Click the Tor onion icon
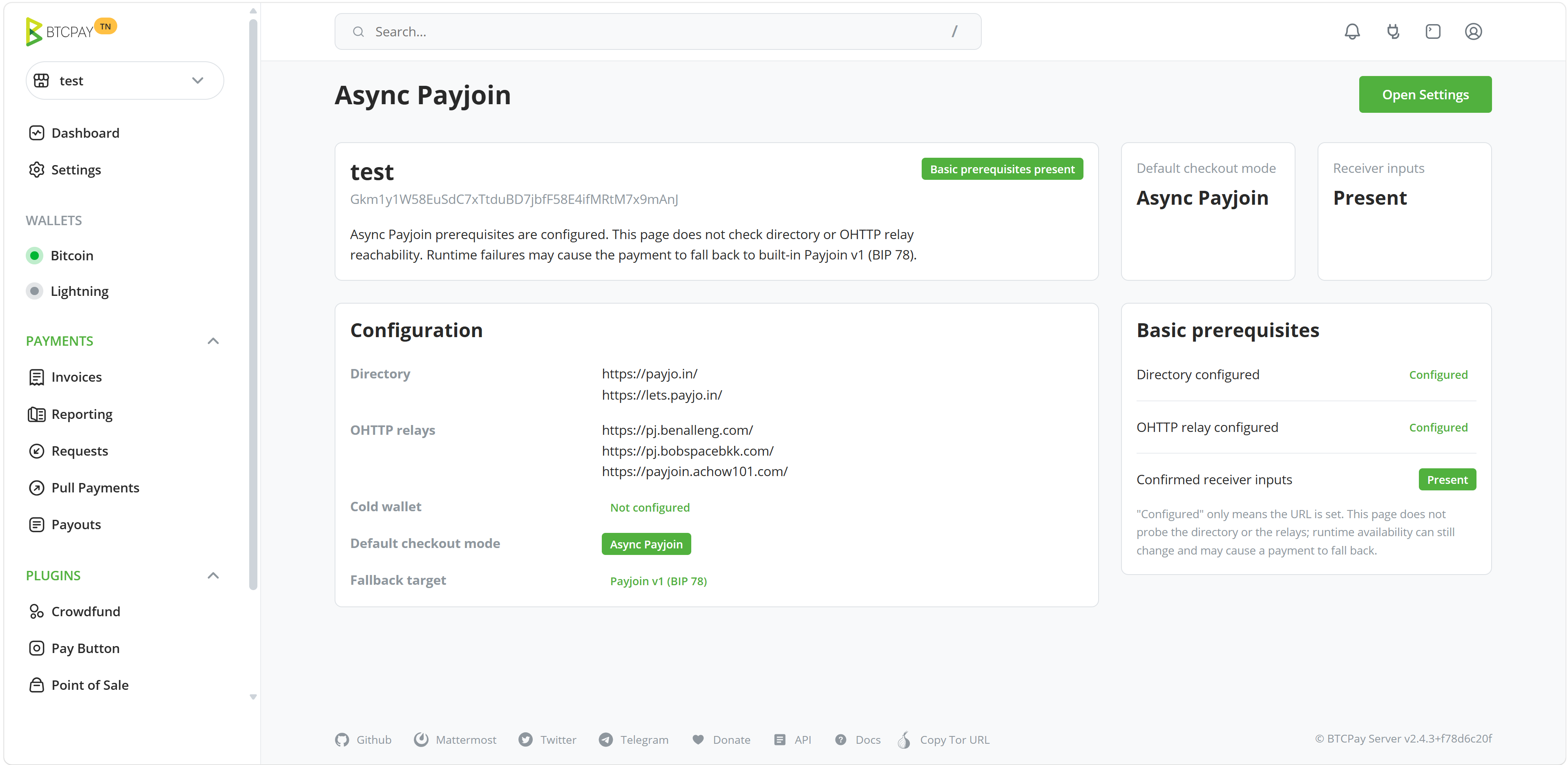 [x=905, y=739]
